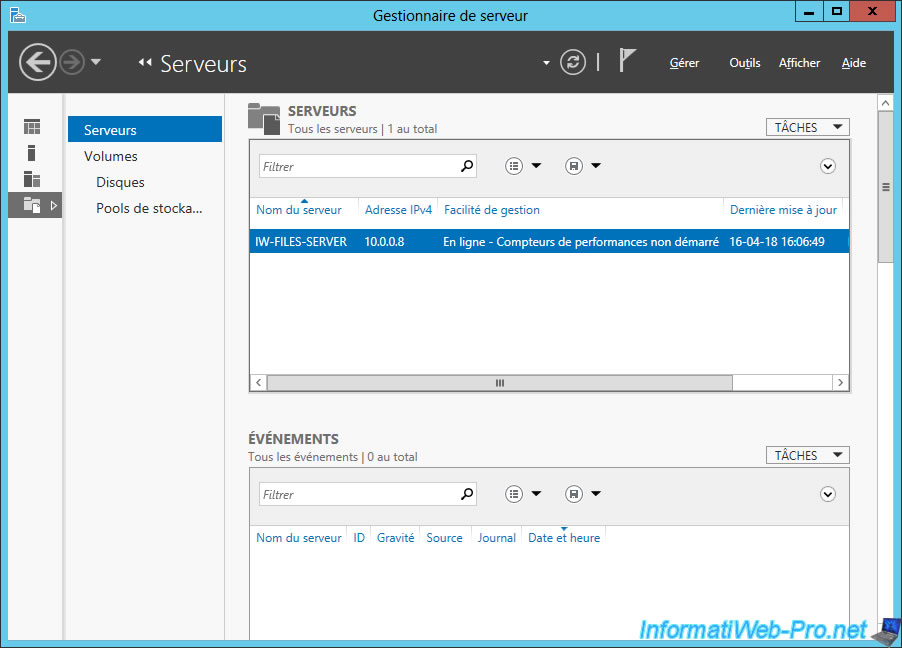Click the horizontal scroll left arrow
Image resolution: width=902 pixels, height=648 pixels.
pos(258,383)
